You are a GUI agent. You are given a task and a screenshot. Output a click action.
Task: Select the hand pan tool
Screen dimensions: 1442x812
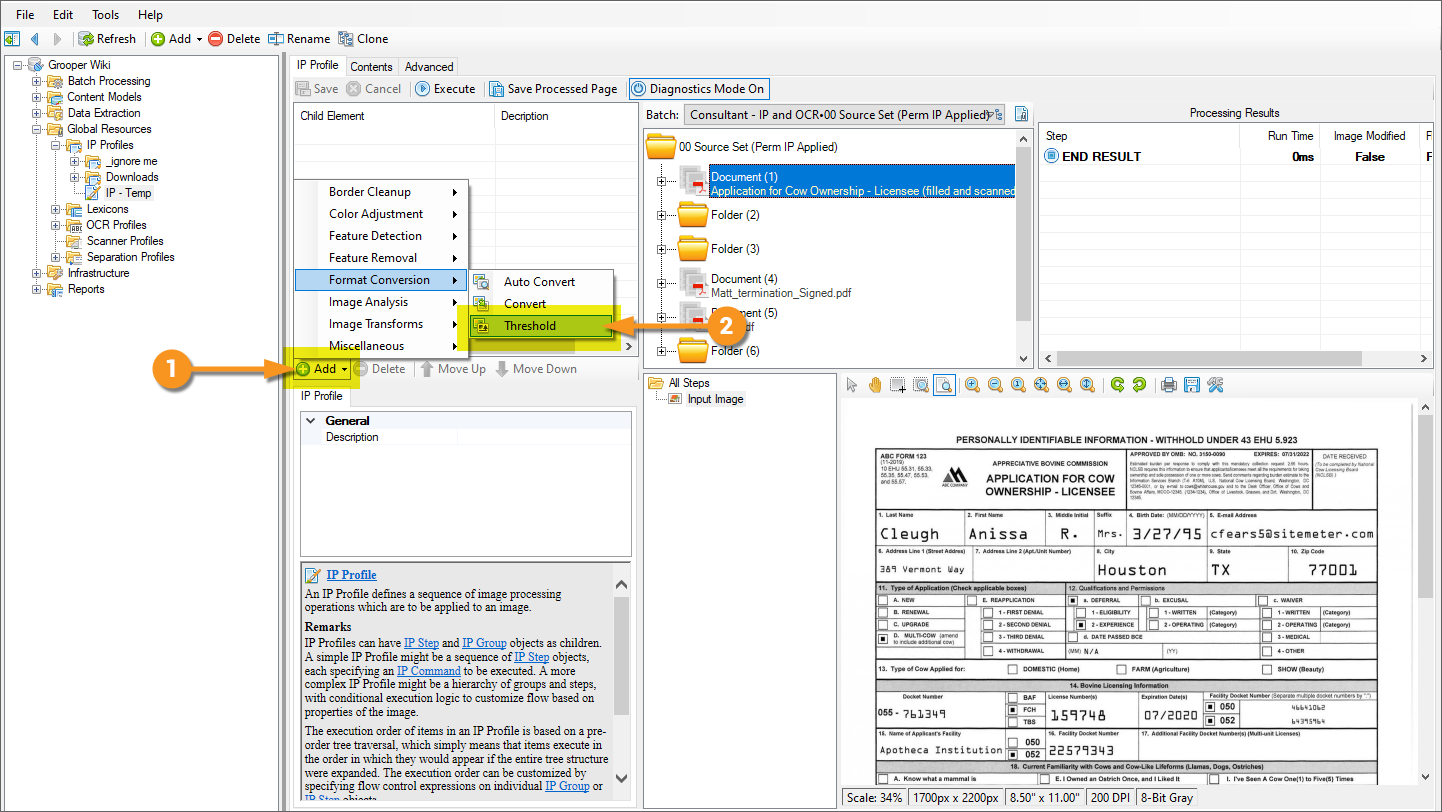[875, 385]
